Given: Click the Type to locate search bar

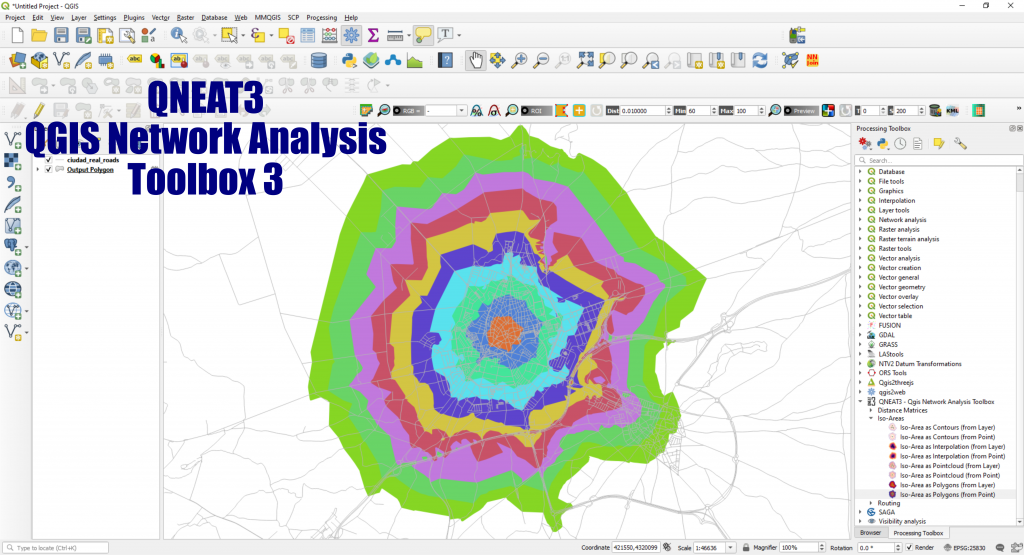Looking at the screenshot, I should point(56,548).
